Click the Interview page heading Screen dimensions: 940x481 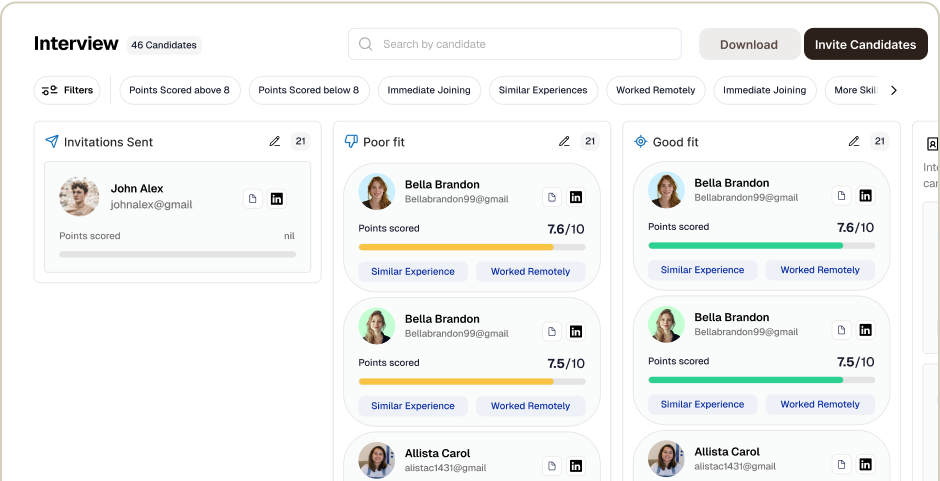[x=76, y=43]
